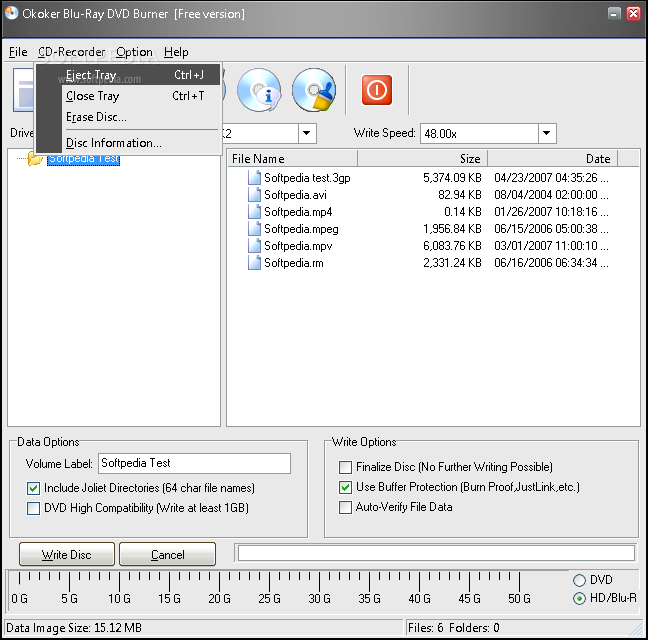Viewport: 648px width, 640px height.
Task: Click the Volume Label input field
Action: (x=194, y=464)
